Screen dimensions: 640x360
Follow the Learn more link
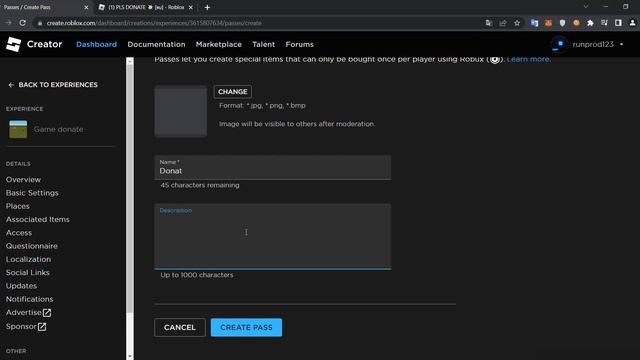coord(529,59)
